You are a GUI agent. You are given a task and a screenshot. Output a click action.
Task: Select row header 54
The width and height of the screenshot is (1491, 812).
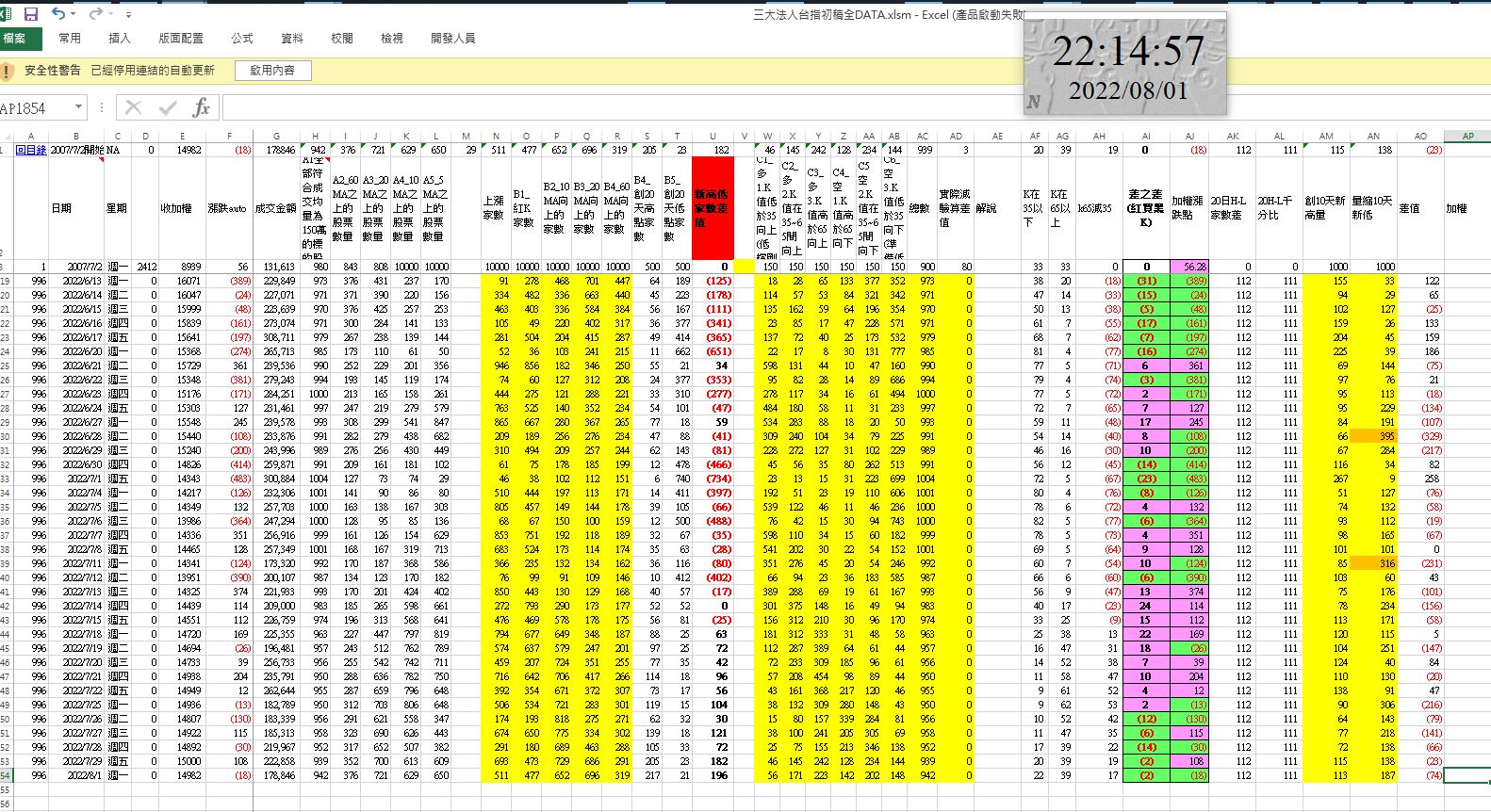pos(7,775)
